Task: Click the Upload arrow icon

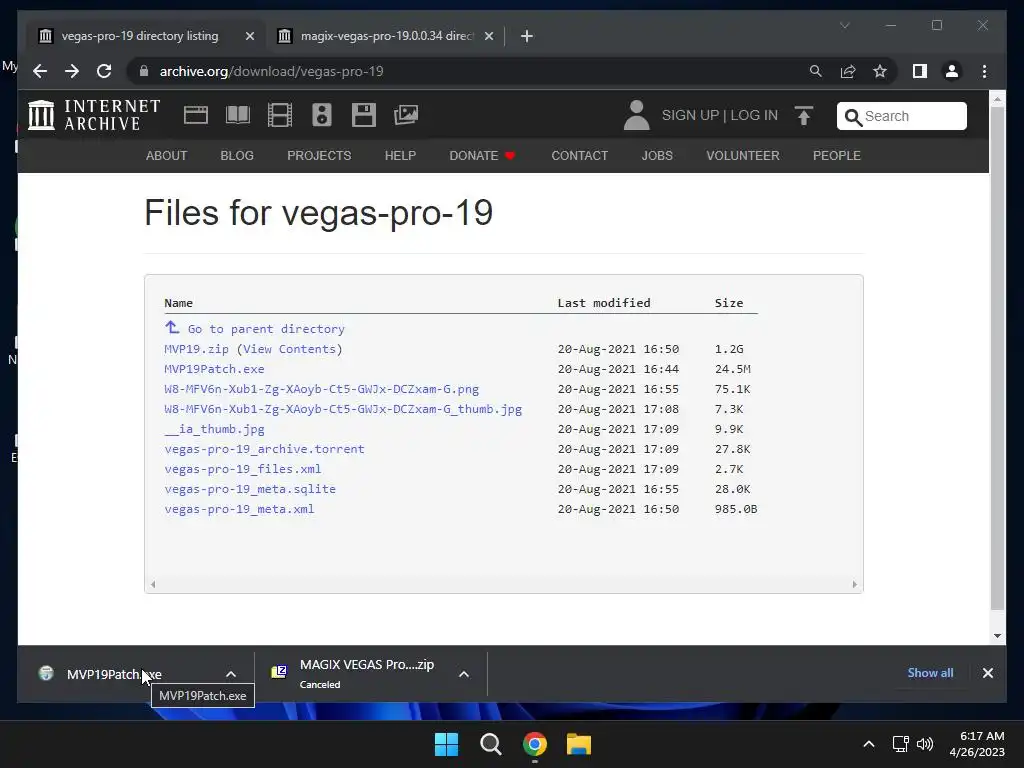Action: (x=804, y=116)
